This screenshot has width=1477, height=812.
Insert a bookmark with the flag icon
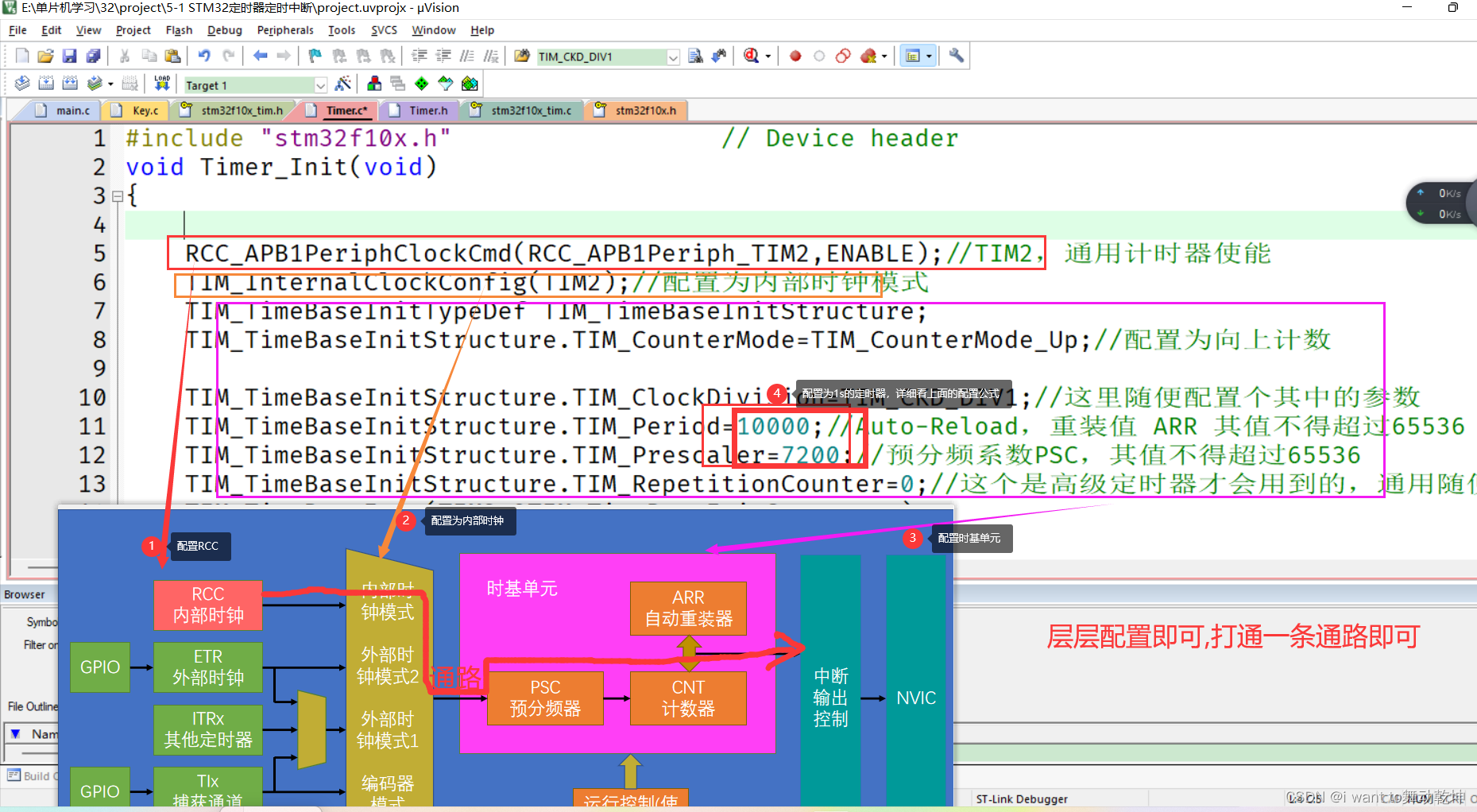point(315,56)
